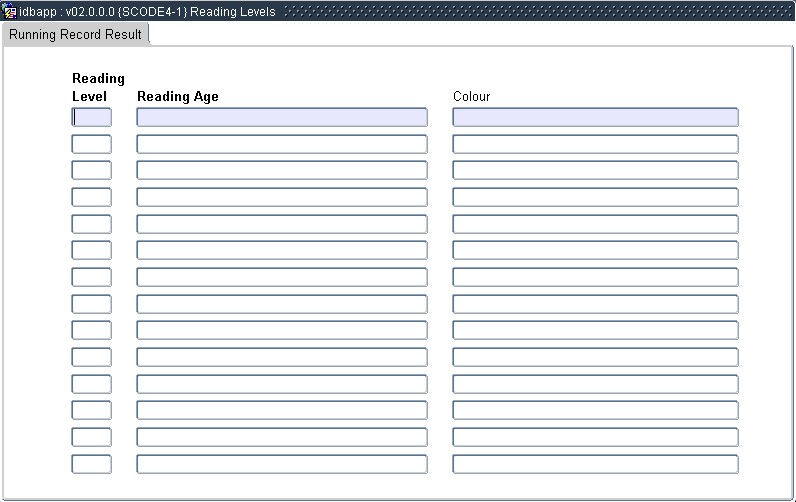
Task: Focus the fifth row Colour field
Action: click(595, 224)
